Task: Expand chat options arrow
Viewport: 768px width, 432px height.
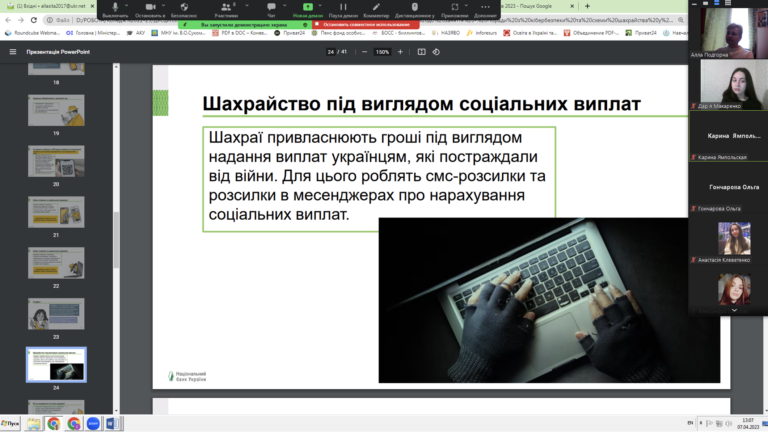Action: click(285, 6)
